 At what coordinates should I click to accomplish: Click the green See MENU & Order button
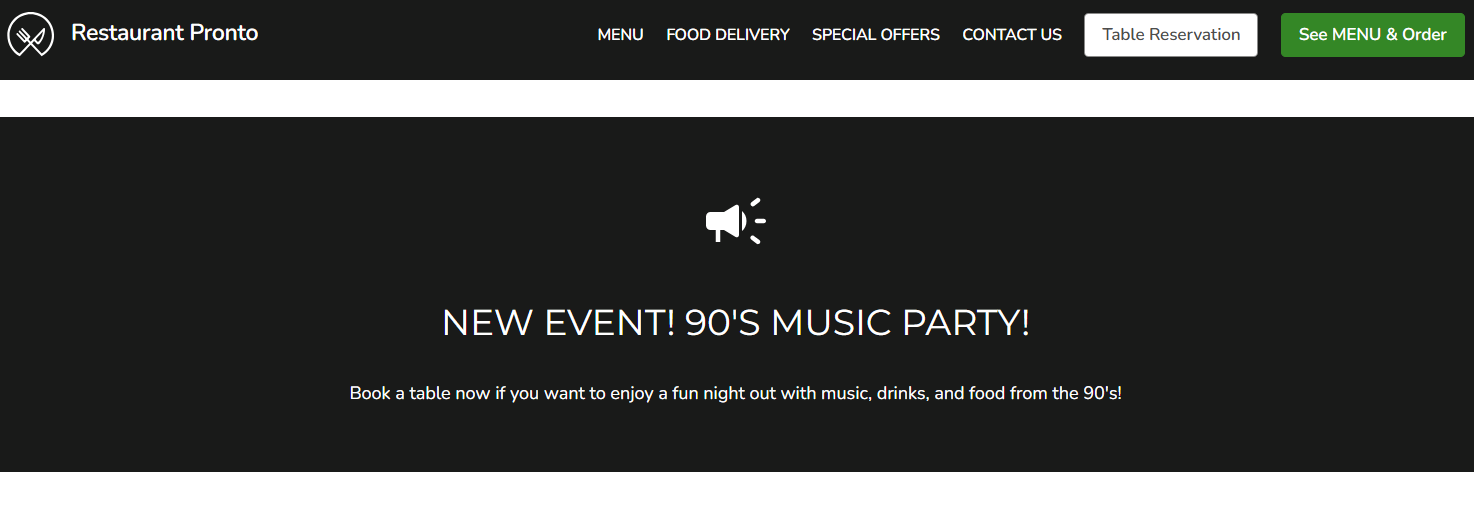[x=1372, y=35]
